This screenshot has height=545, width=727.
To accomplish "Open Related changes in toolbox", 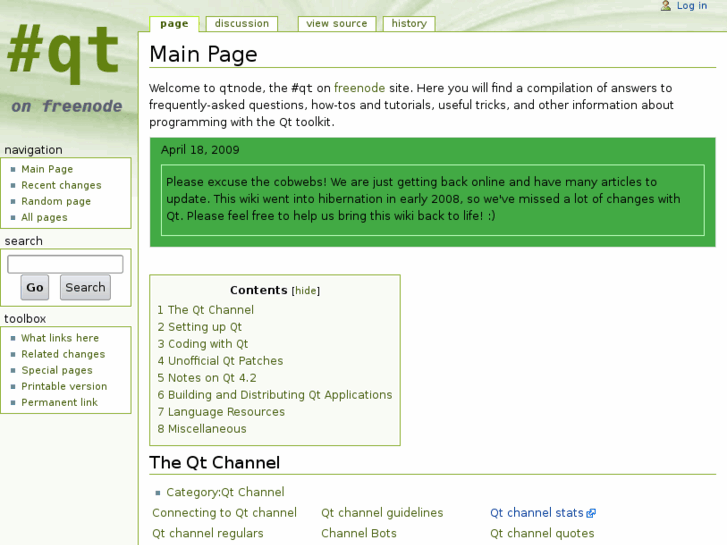I will 63,354.
